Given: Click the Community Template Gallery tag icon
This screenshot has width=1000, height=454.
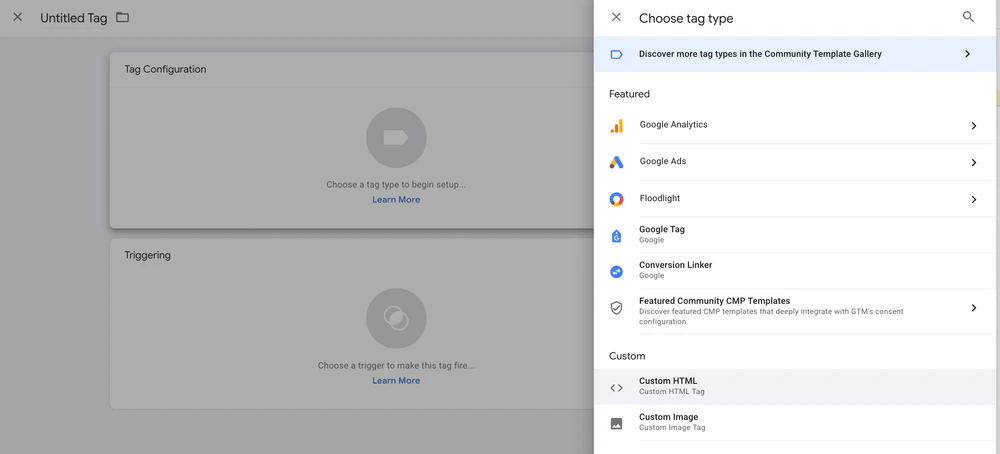Looking at the screenshot, I should 616,54.
